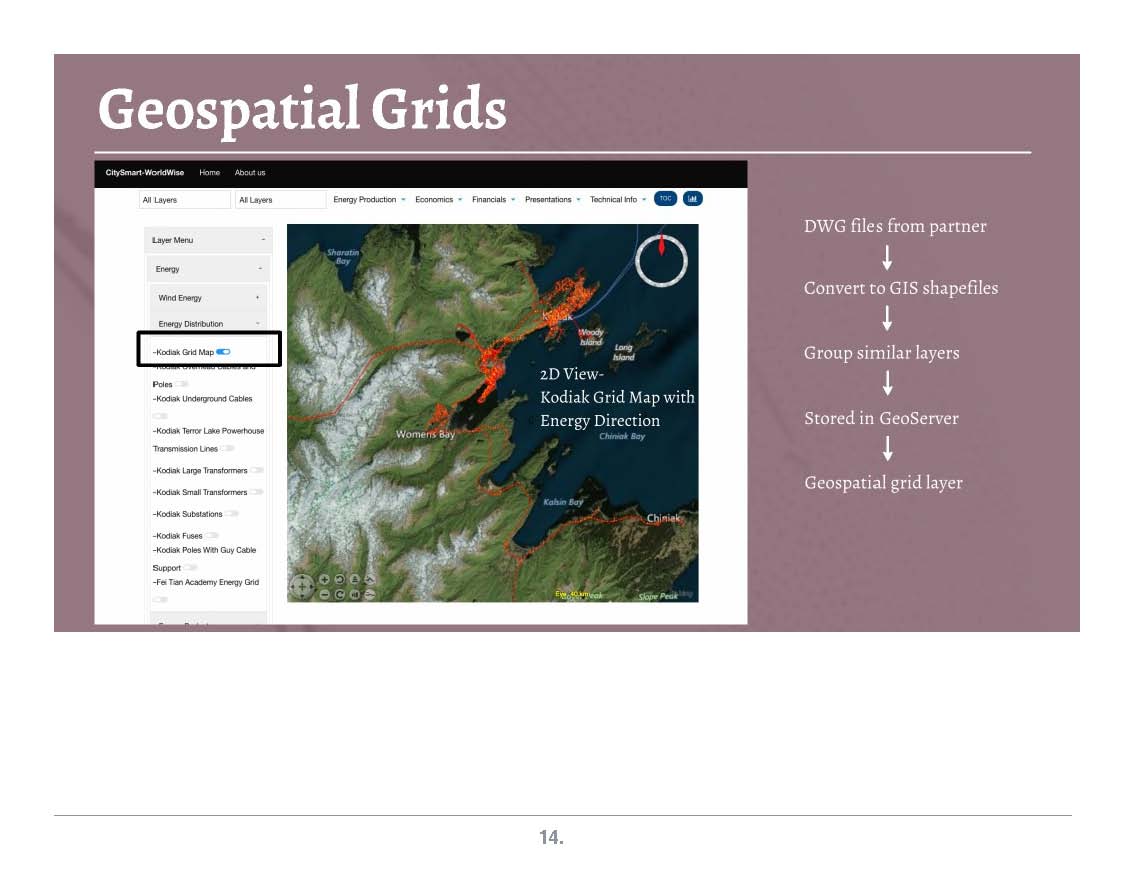Go to the Home nav link
The width and height of the screenshot is (1133, 876).
pyautogui.click(x=209, y=173)
